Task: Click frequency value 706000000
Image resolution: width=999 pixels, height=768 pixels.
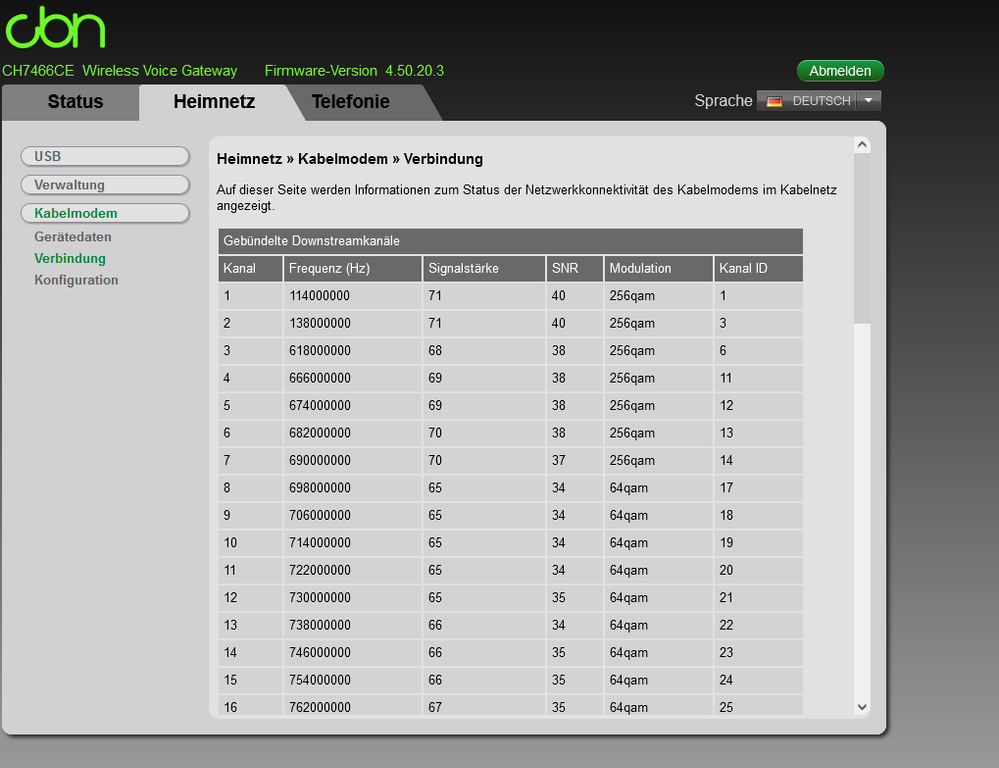Action: pos(320,515)
